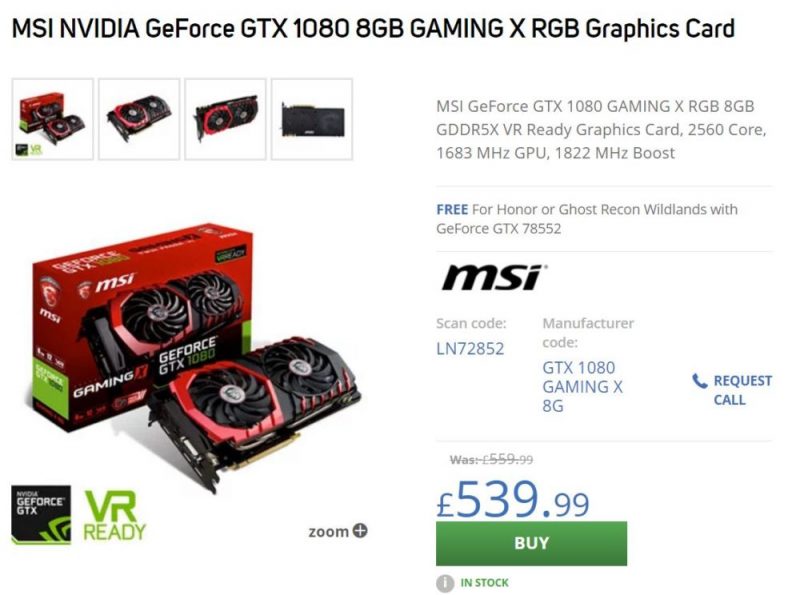Select the first boxed card thumbnail

[x=53, y=119]
